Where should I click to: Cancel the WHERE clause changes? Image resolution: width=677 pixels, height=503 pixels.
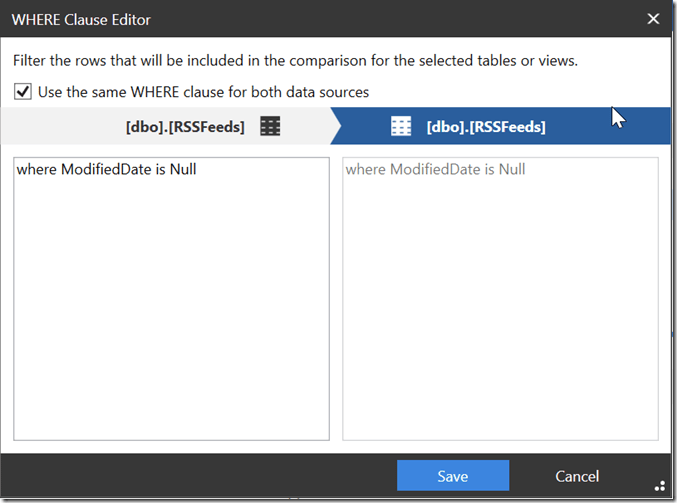(x=577, y=476)
